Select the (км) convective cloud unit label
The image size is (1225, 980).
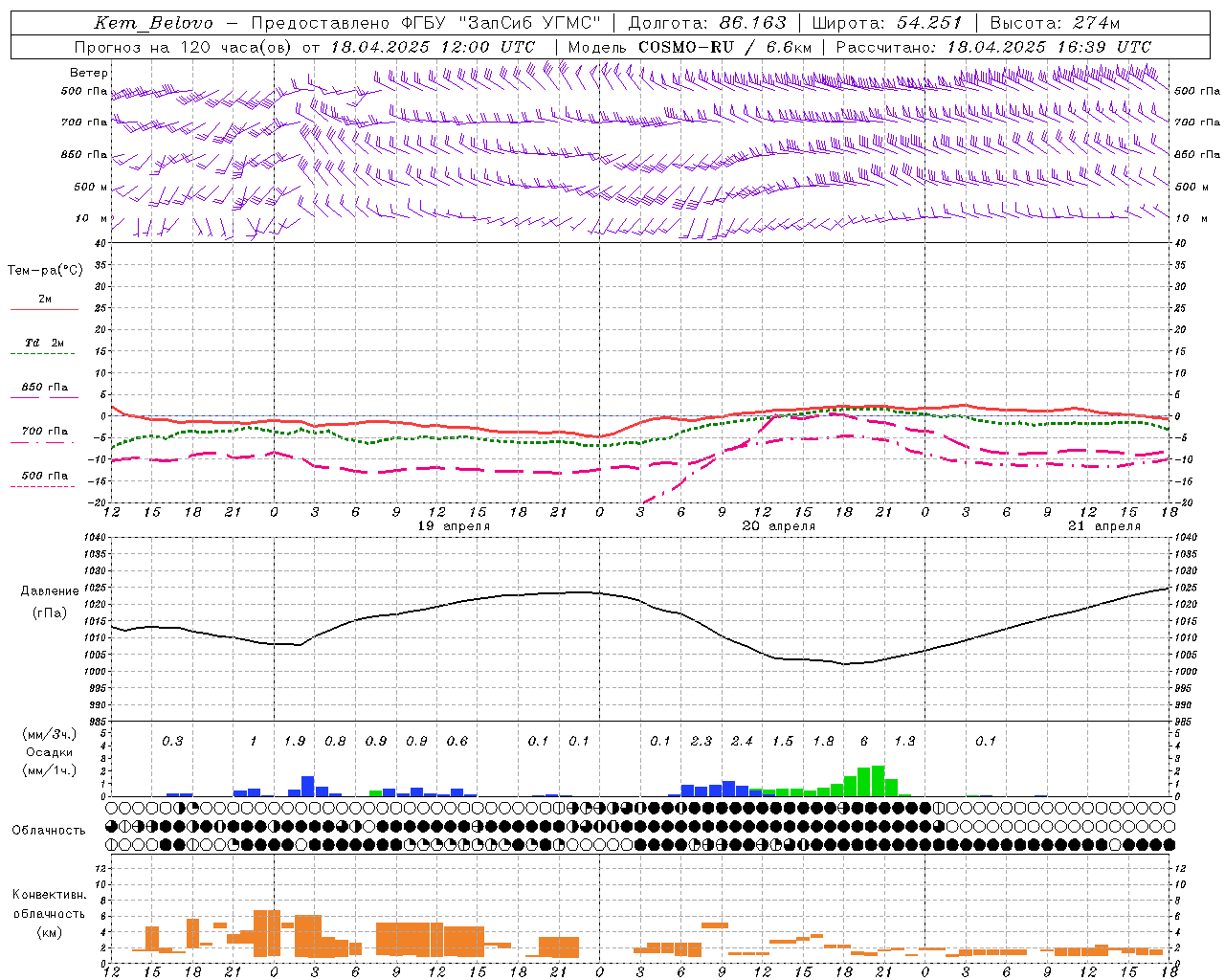pos(49,931)
